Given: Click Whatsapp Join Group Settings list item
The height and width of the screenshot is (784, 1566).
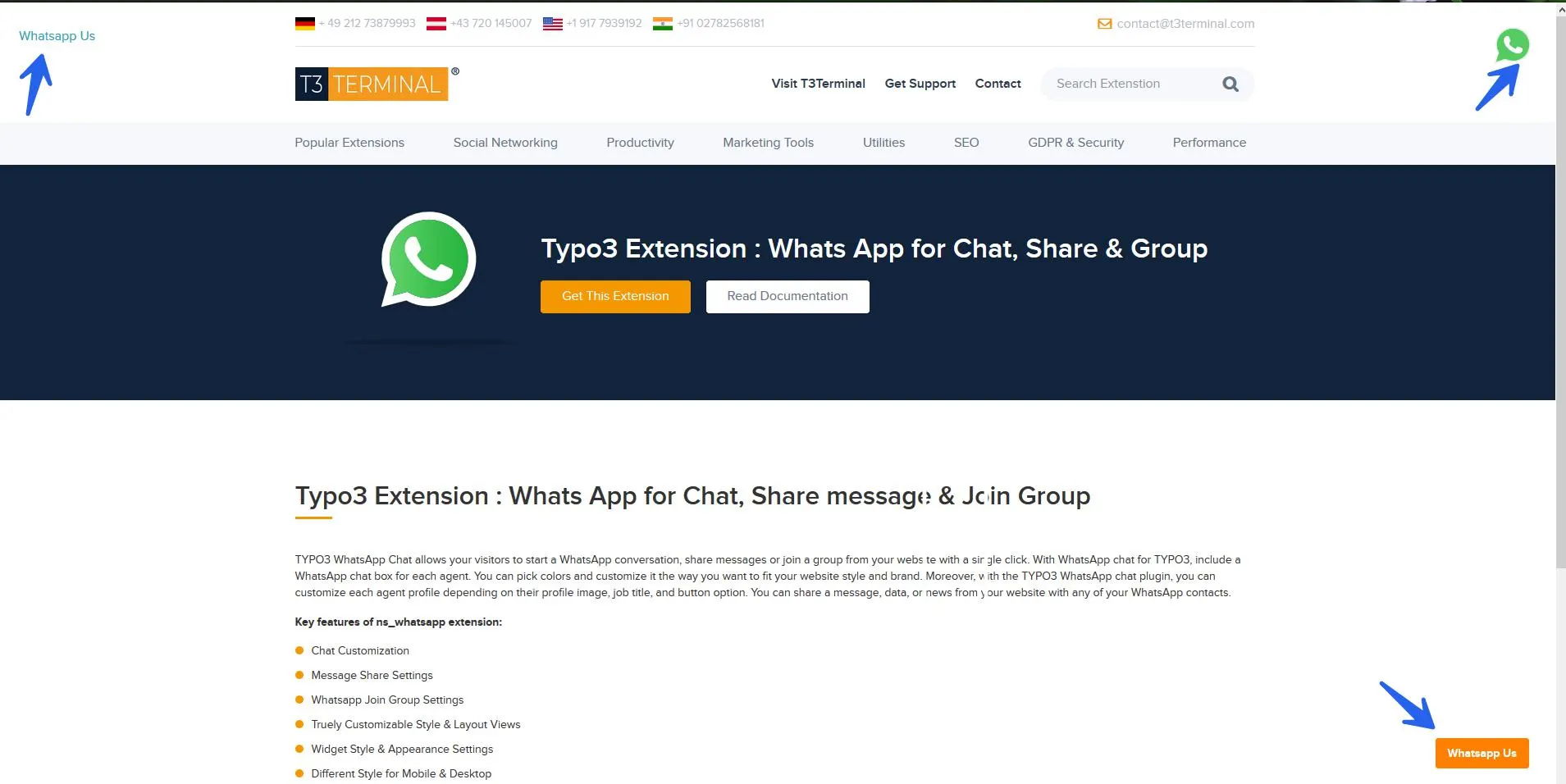Looking at the screenshot, I should (x=387, y=700).
